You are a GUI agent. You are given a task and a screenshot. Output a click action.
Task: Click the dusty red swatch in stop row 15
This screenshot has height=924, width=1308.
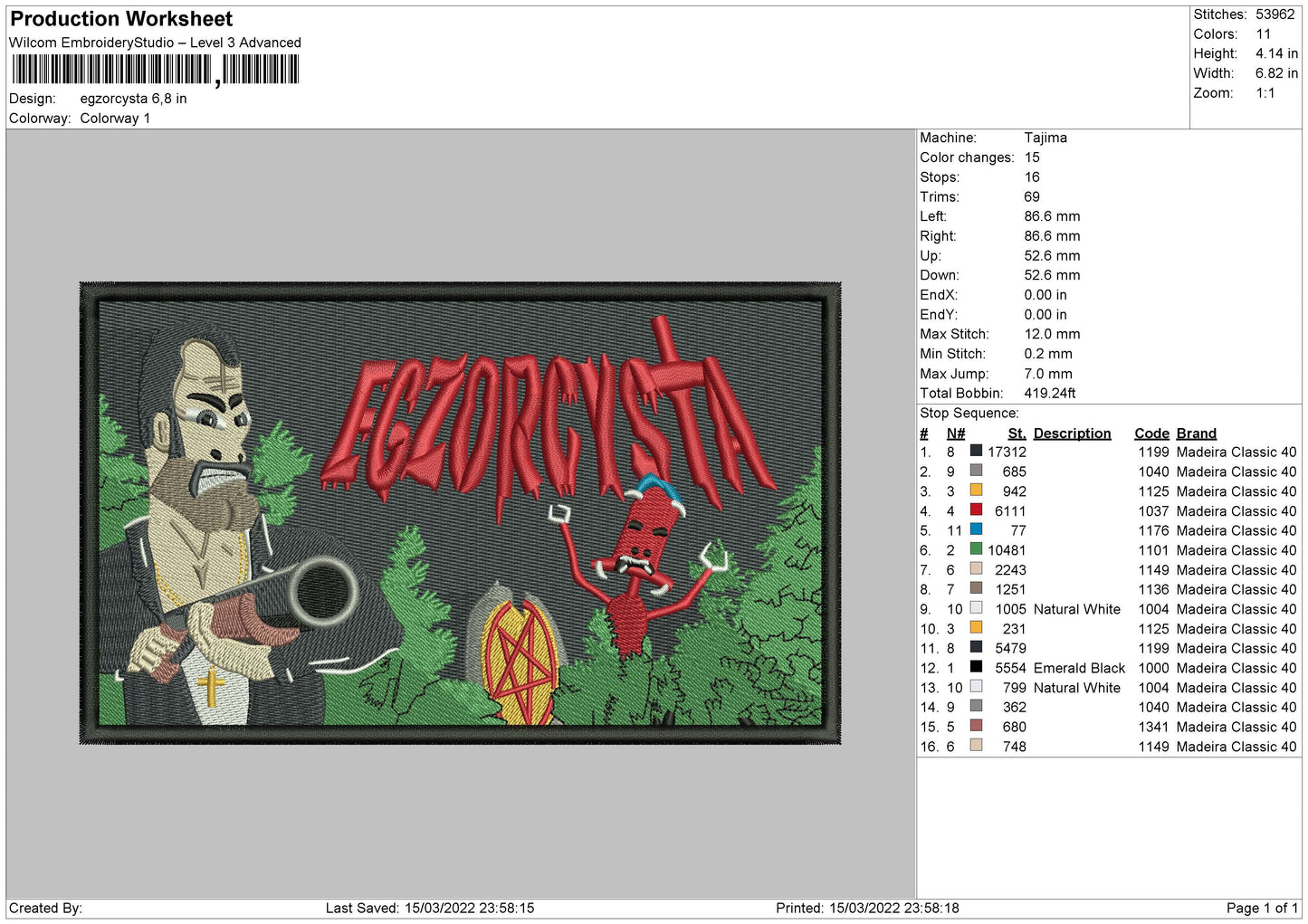[976, 726]
